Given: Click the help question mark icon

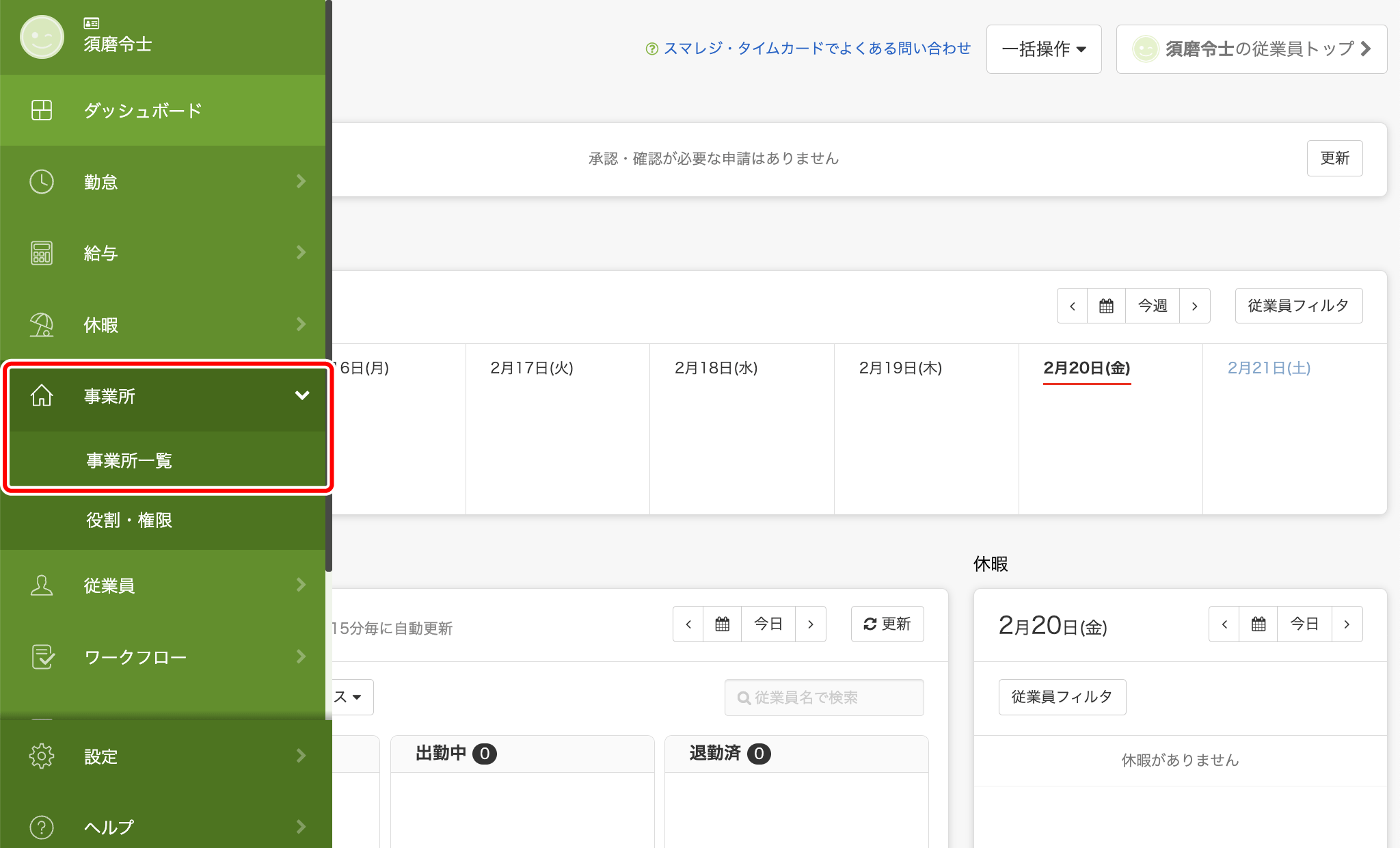Looking at the screenshot, I should point(42,827).
